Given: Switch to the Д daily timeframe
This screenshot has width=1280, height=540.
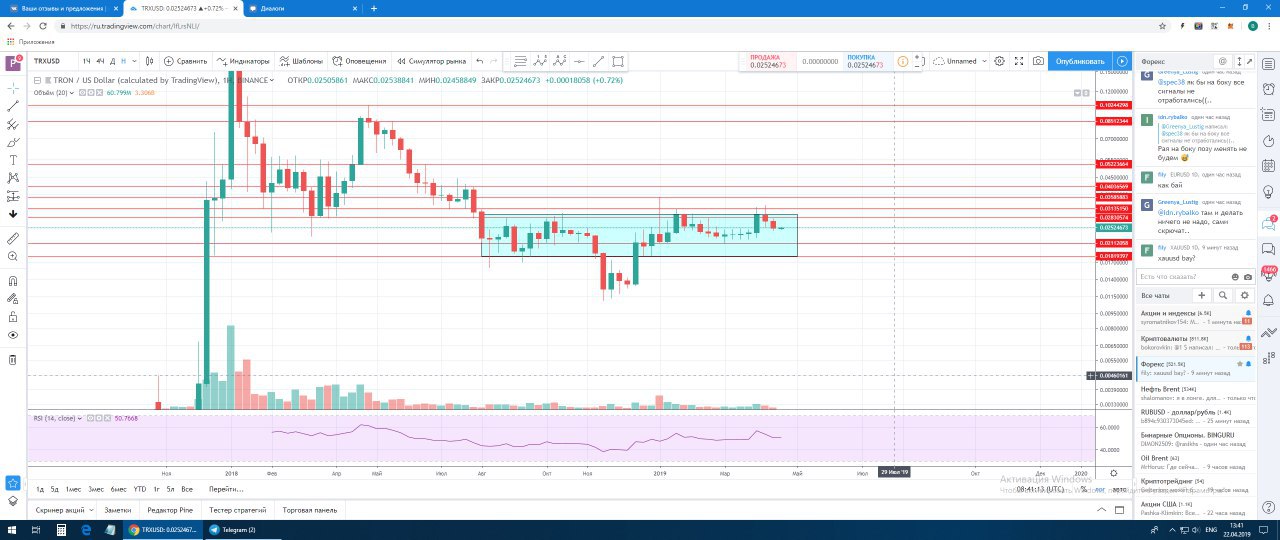Looking at the screenshot, I should click(111, 61).
